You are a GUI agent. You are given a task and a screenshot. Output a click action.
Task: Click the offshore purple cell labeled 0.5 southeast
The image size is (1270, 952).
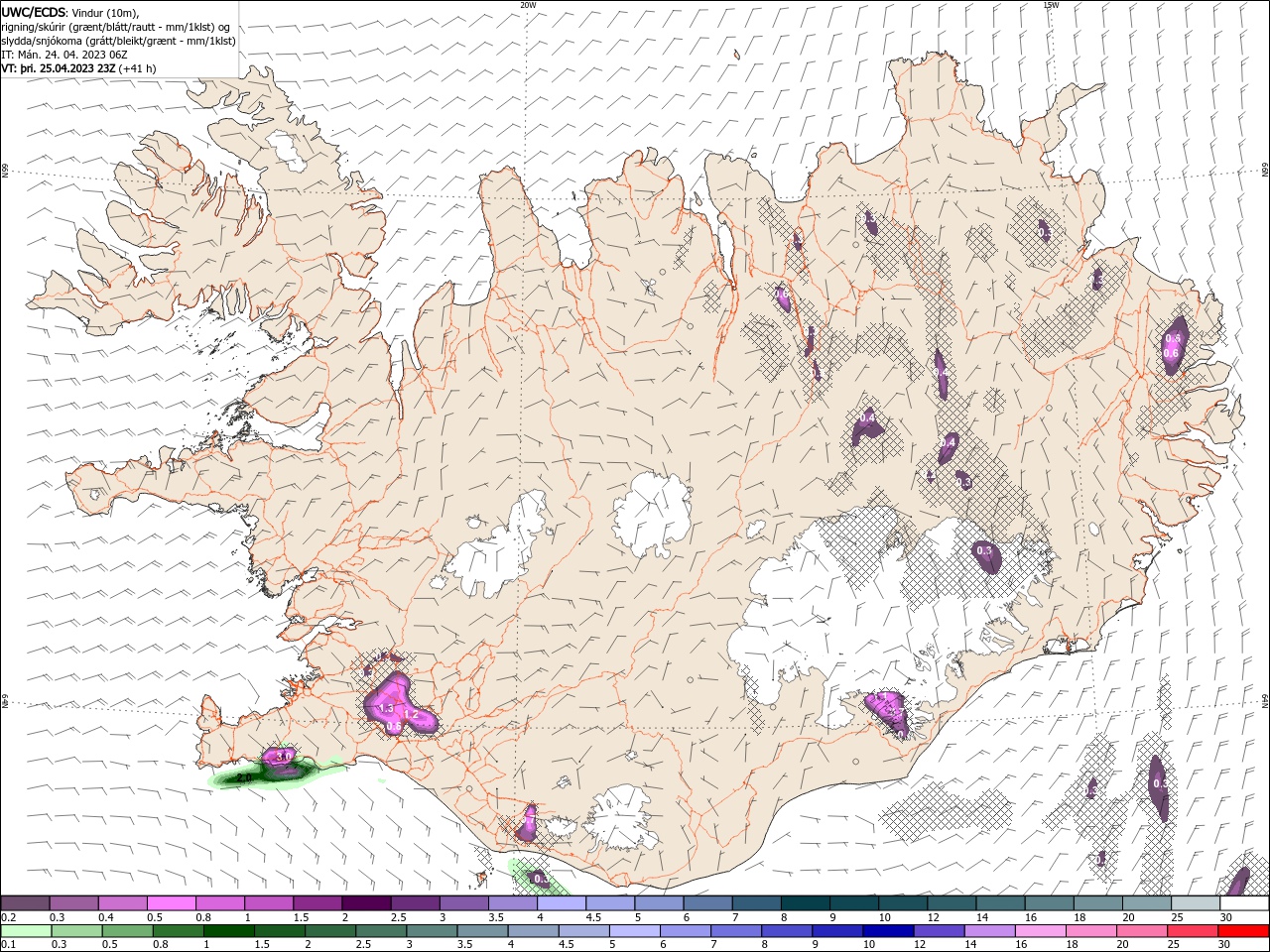(1158, 787)
